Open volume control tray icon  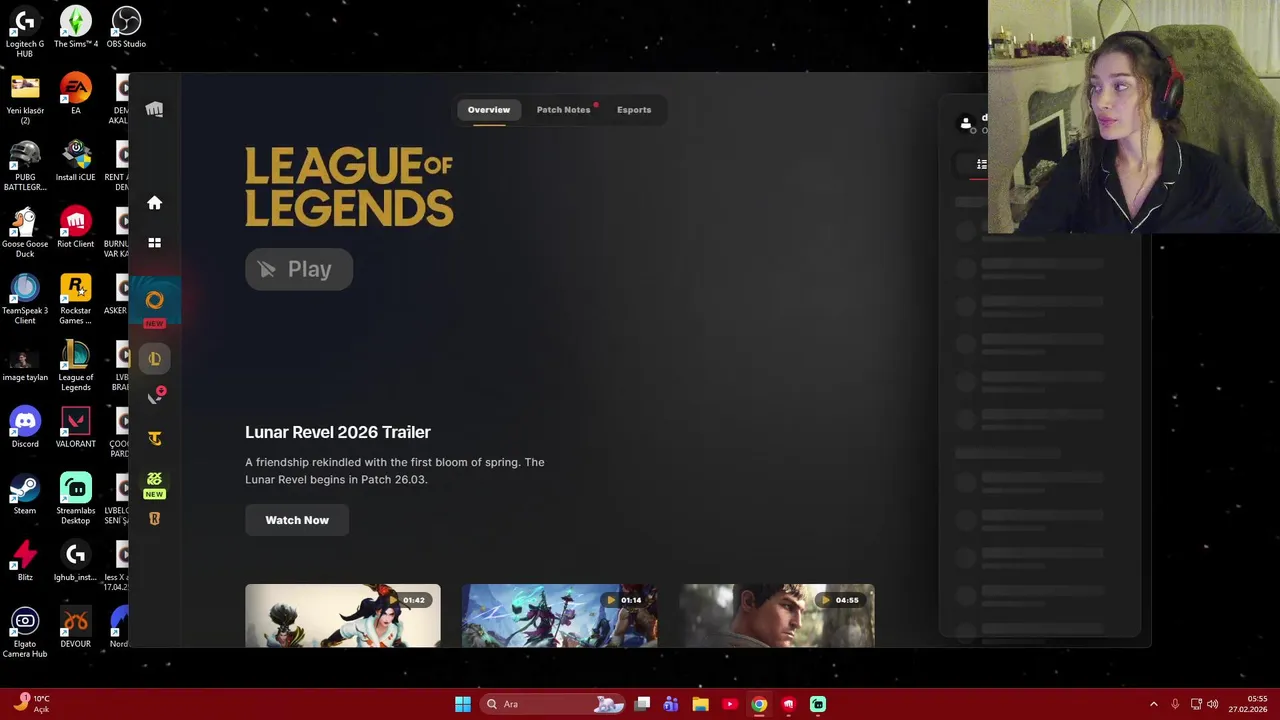(1213, 704)
